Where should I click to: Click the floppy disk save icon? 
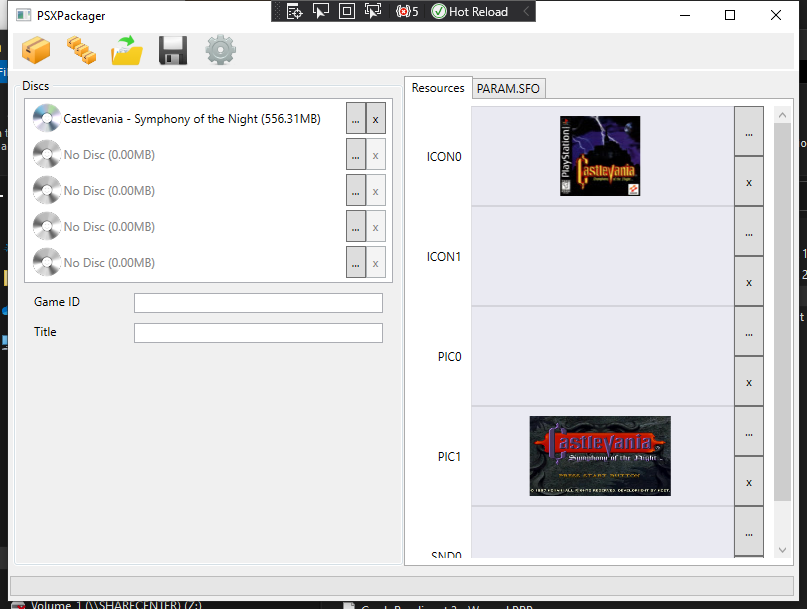[x=173, y=50]
